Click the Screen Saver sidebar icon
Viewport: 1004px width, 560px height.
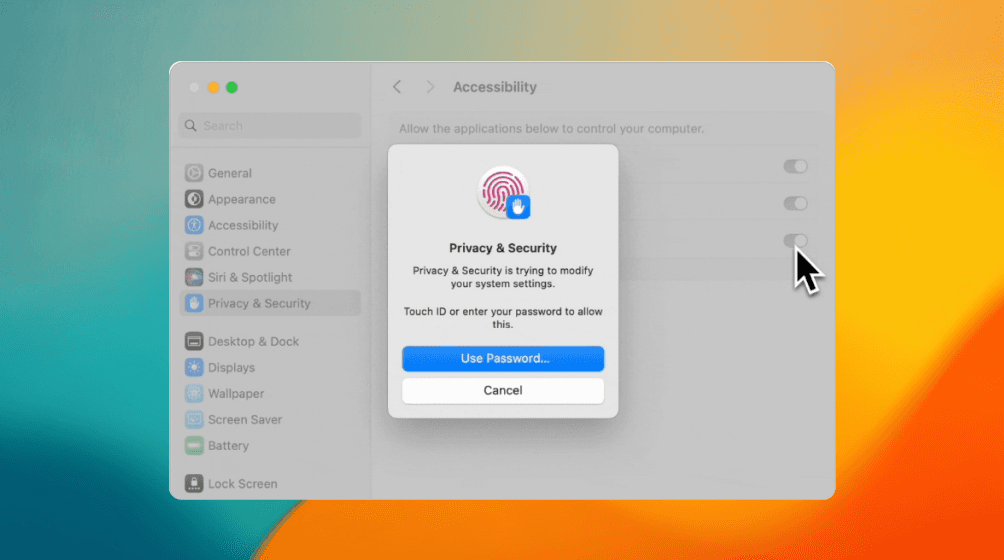point(194,420)
